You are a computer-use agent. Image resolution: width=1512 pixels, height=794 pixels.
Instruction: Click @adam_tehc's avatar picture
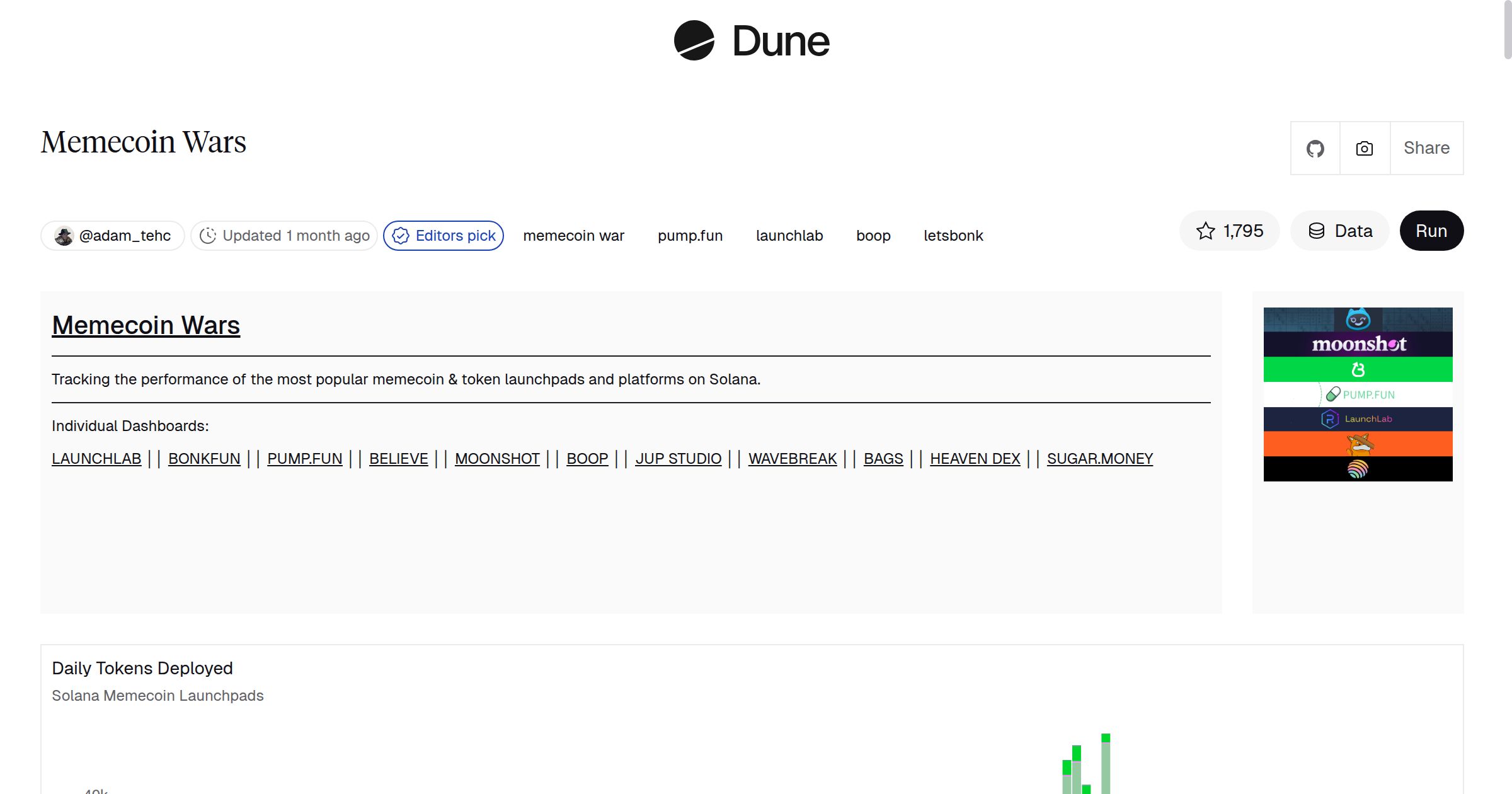pos(64,235)
